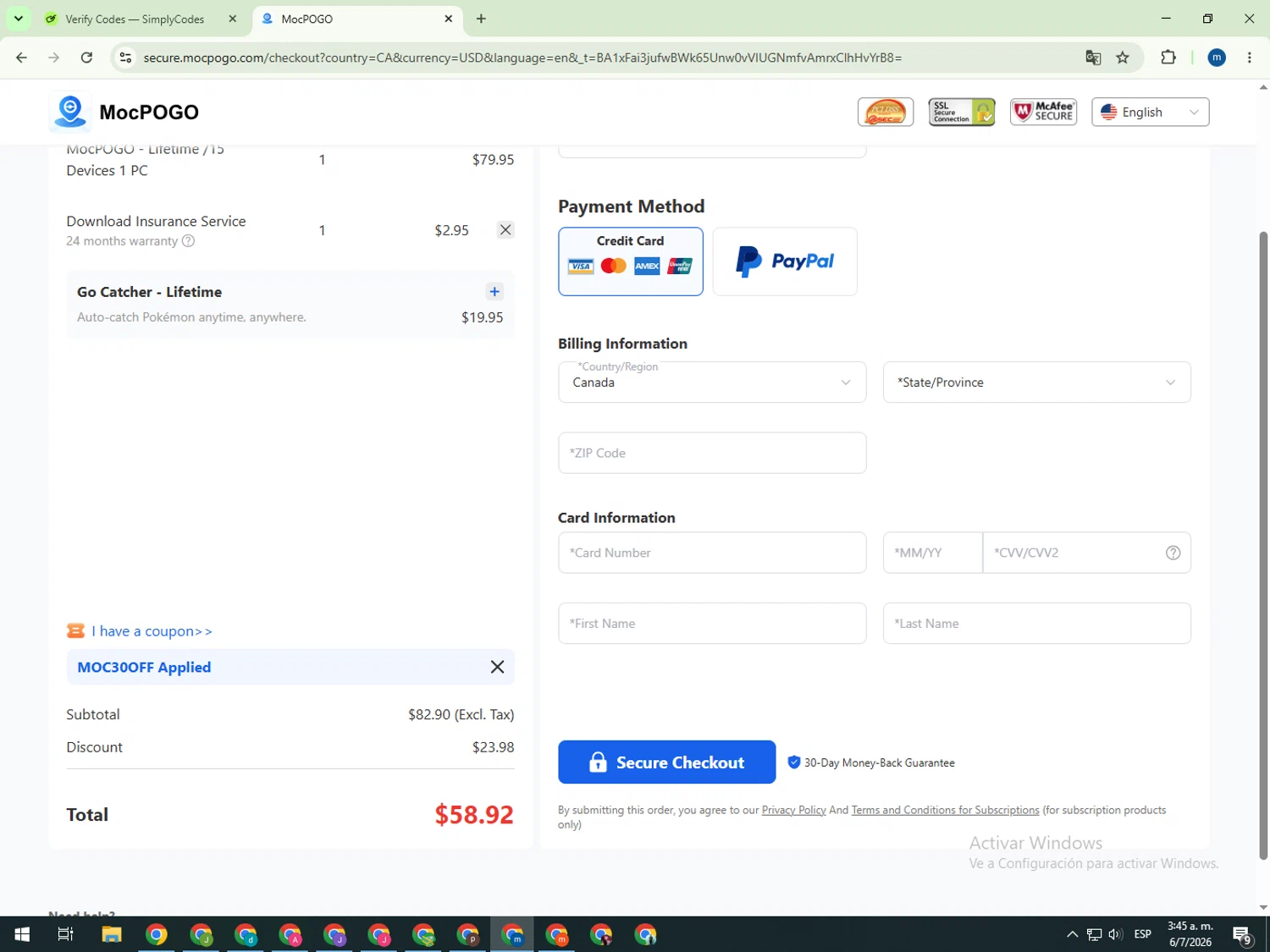Show hidden system tray icons
This screenshot has height=952, width=1270.
pos(1072,934)
